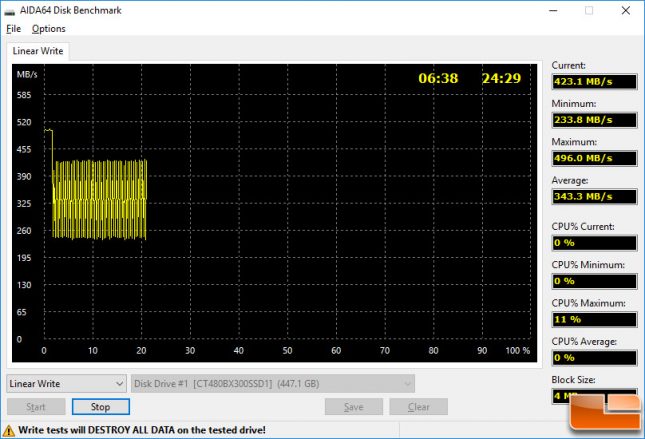645x439 pixels.
Task: Click the CPU% Maximum 11 % field
Action: pos(594,319)
